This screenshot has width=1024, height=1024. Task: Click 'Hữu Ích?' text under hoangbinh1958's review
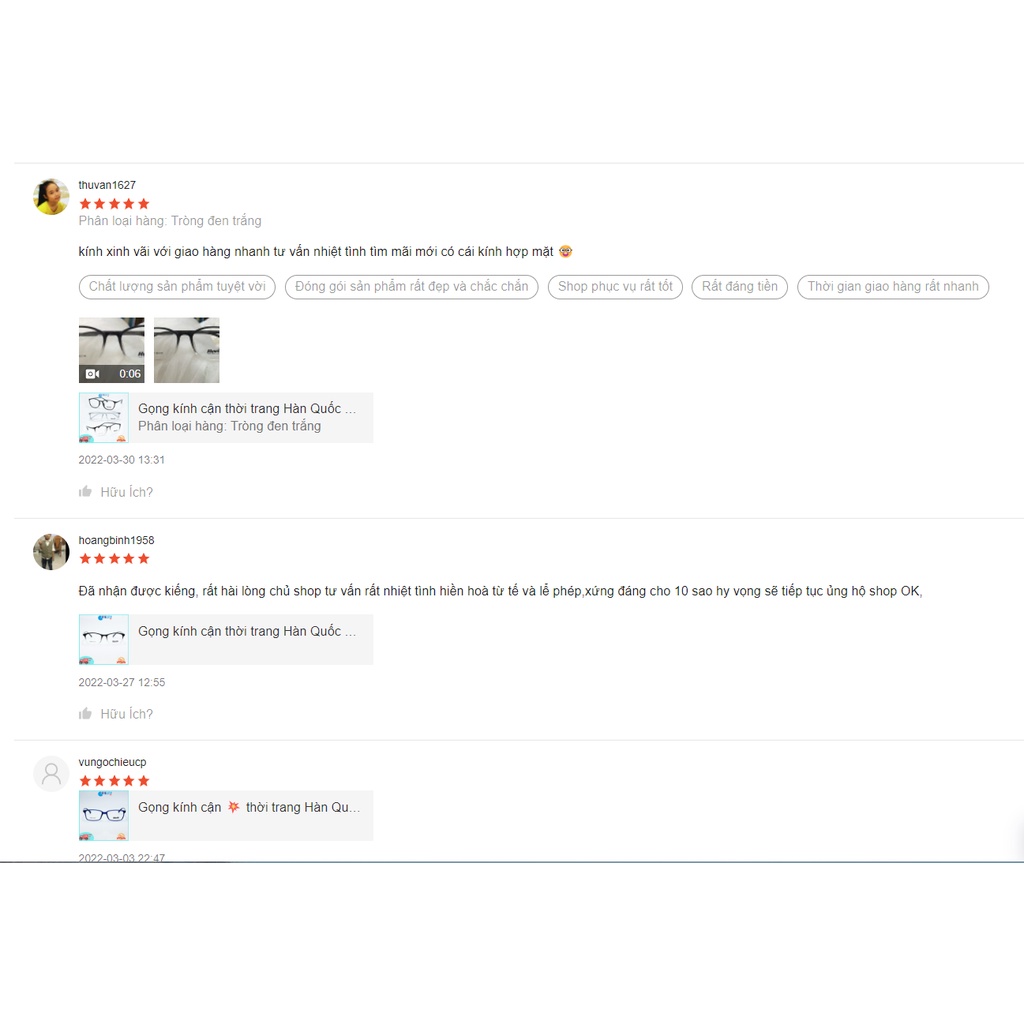point(127,714)
